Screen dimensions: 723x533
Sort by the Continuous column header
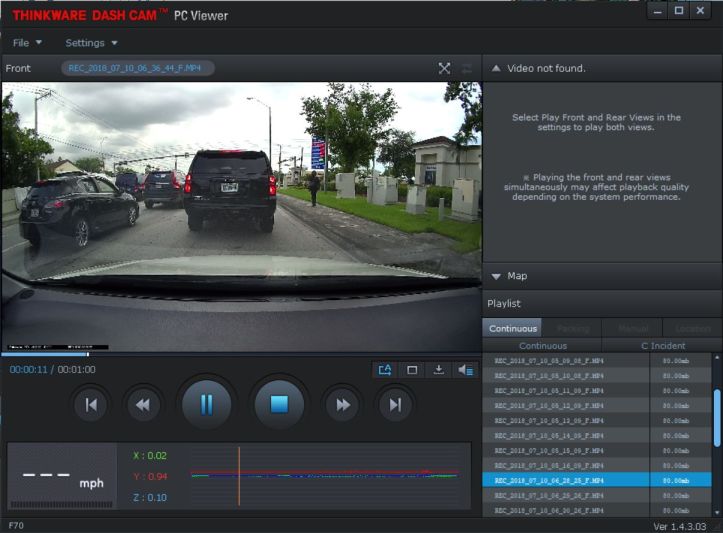542,345
